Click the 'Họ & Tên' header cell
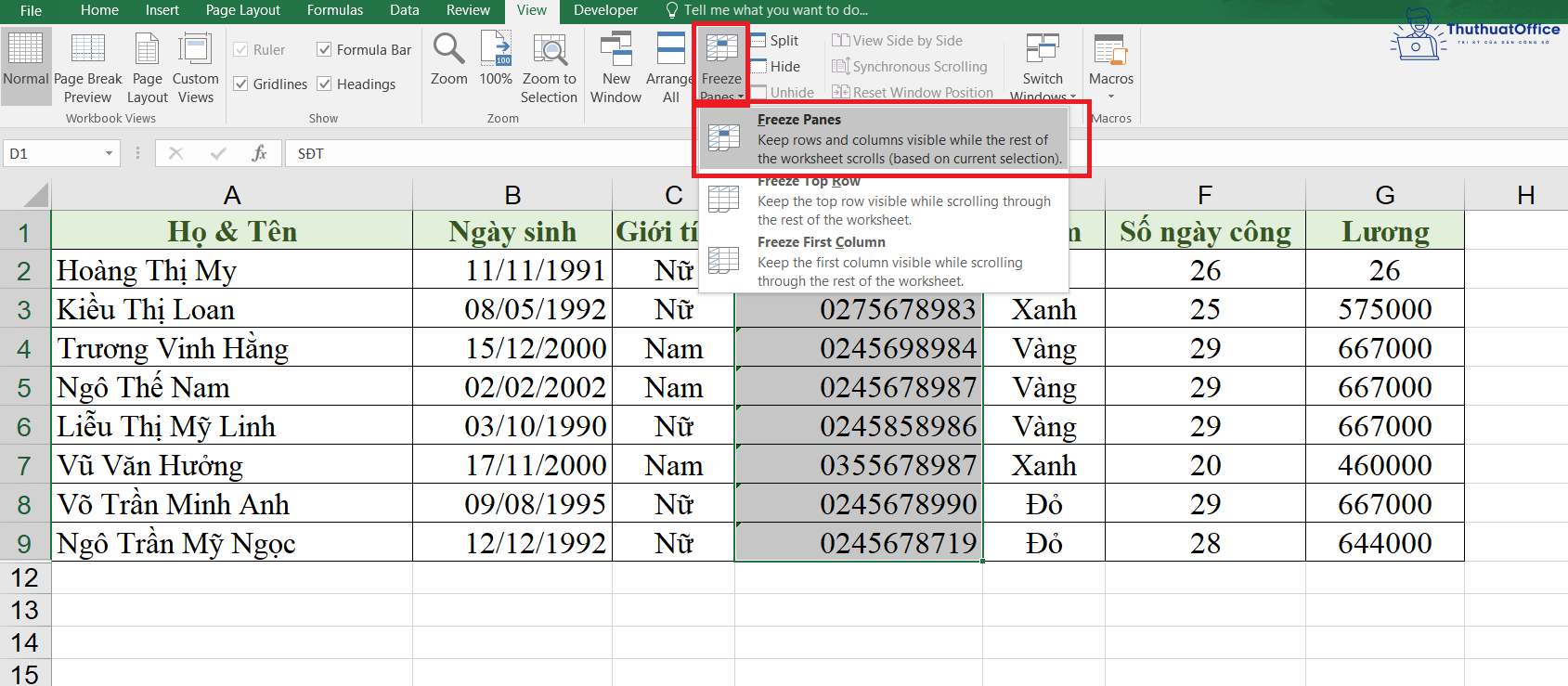This screenshot has width=1568, height=686. coord(232,231)
